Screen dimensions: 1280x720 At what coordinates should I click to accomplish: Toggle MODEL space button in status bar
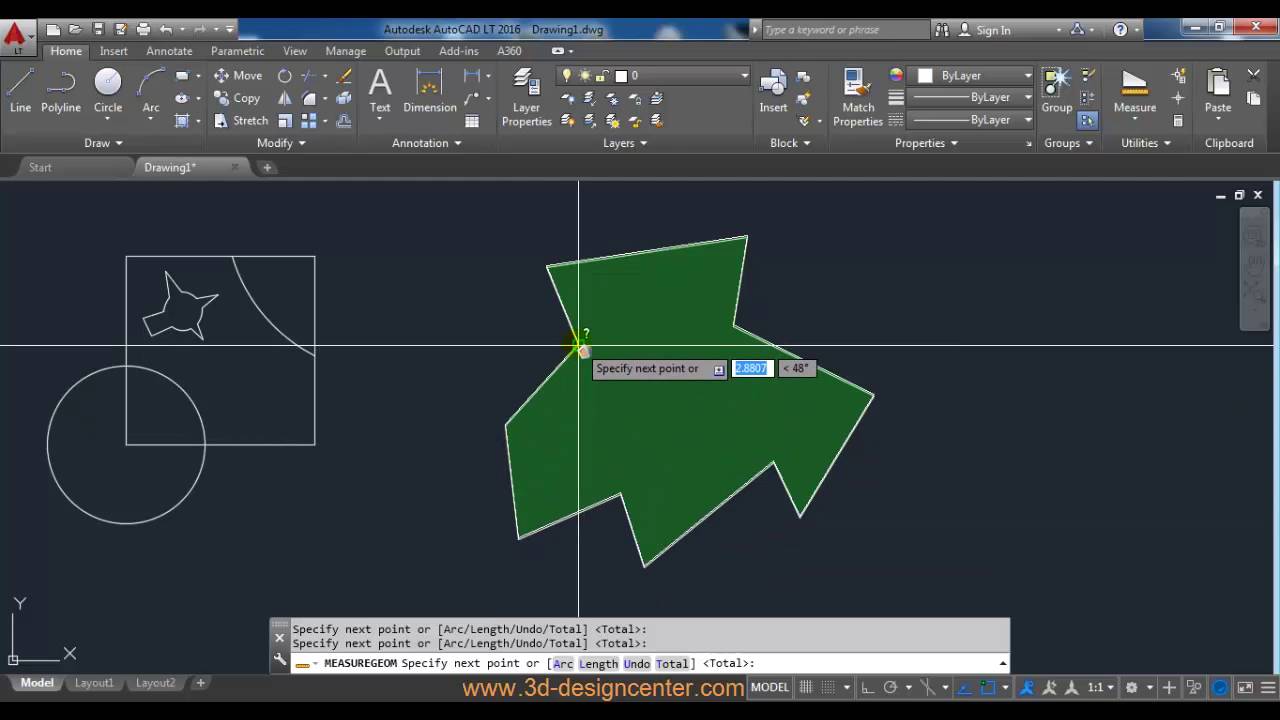pyautogui.click(x=770, y=687)
